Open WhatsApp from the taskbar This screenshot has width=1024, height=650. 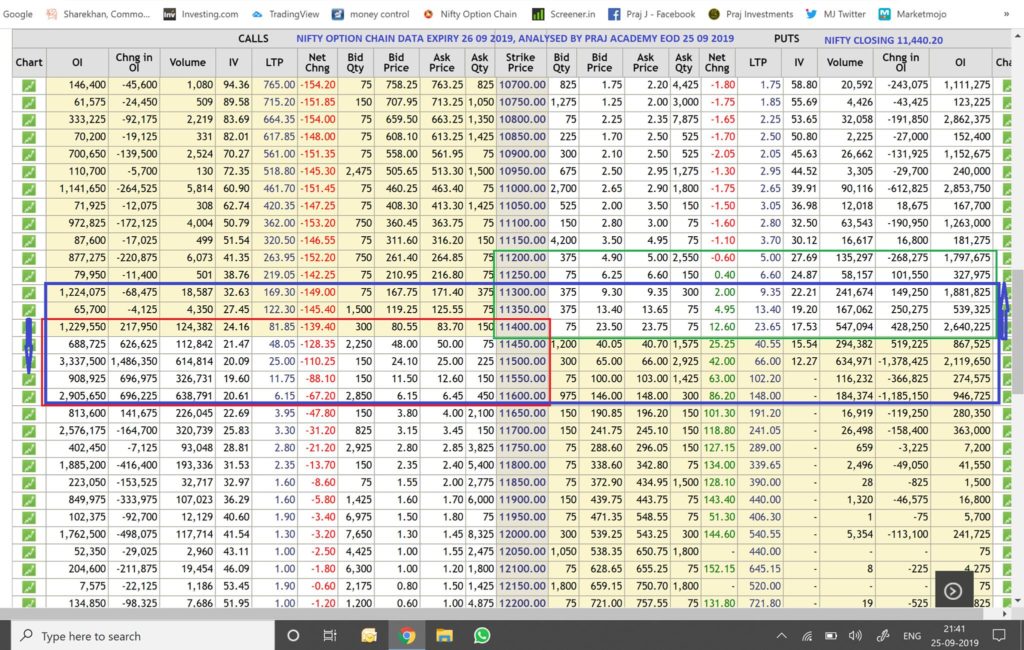point(482,635)
